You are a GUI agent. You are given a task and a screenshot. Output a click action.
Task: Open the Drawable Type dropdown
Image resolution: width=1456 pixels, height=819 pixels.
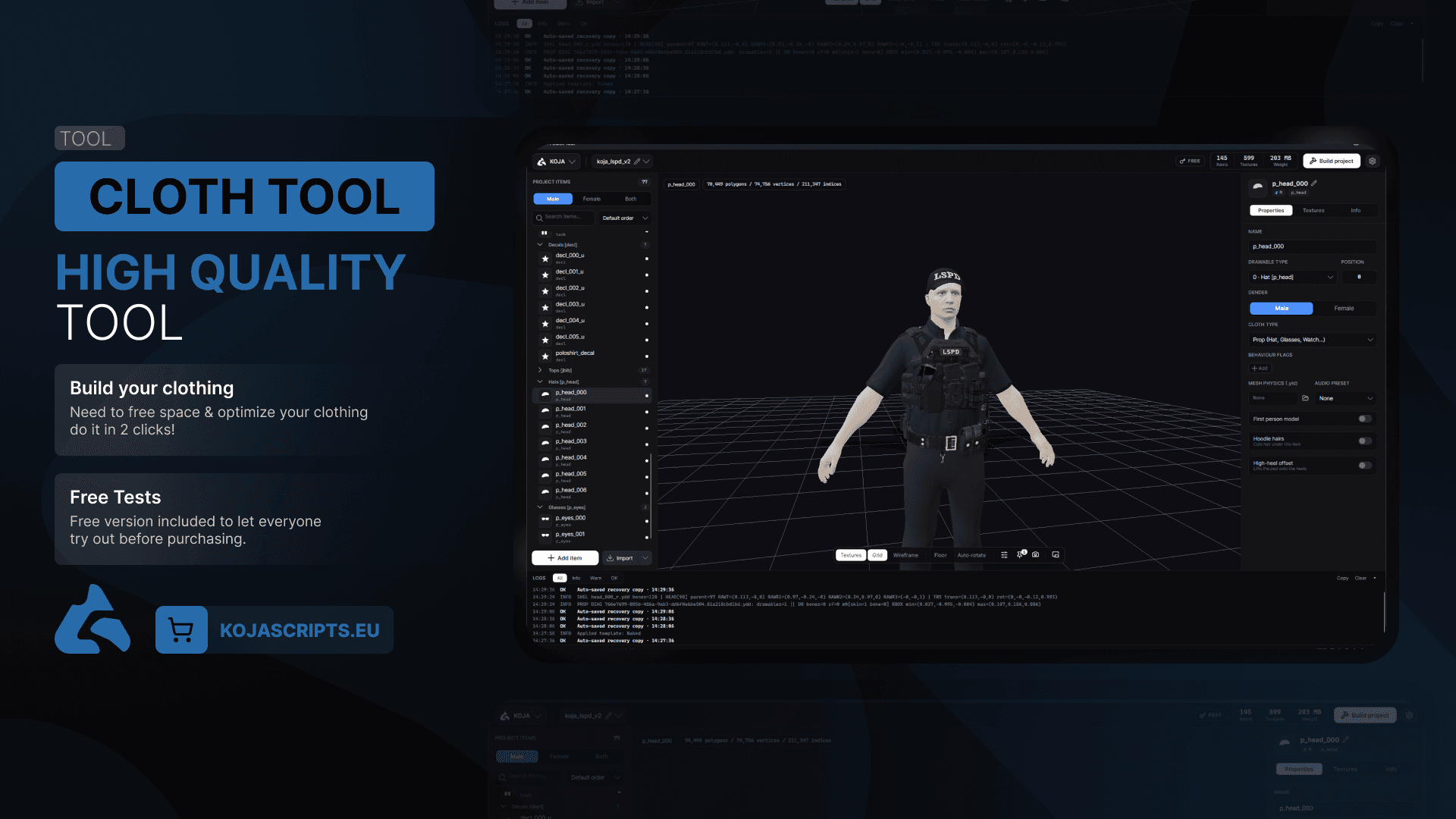(x=1293, y=278)
